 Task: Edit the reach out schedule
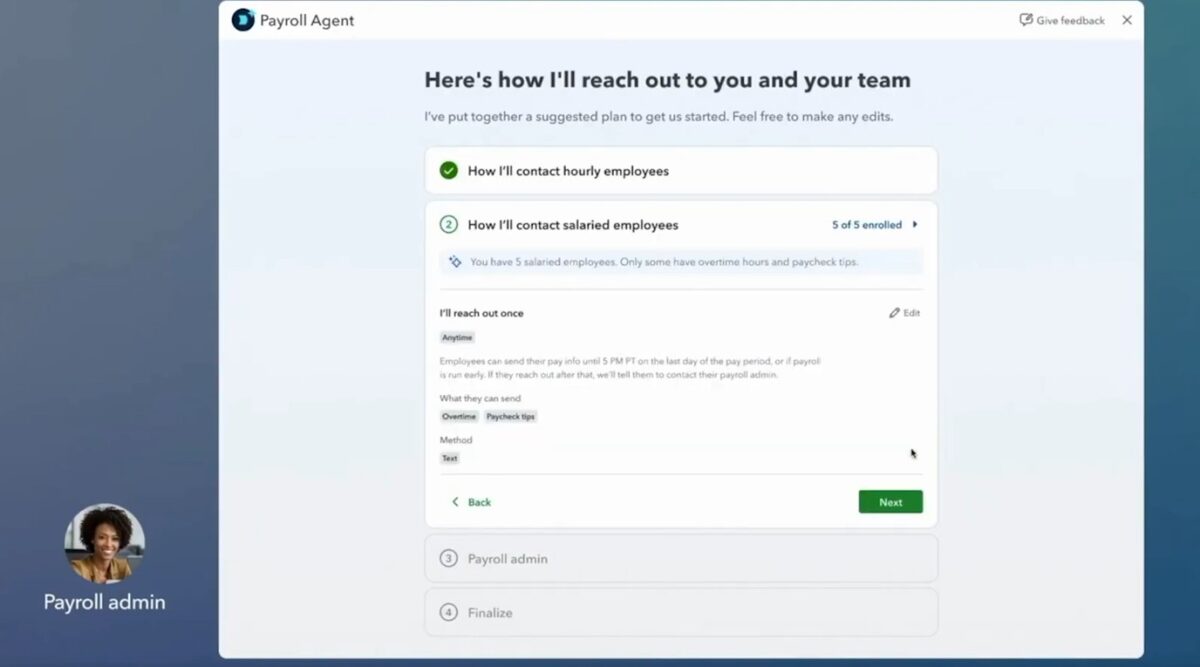point(905,313)
